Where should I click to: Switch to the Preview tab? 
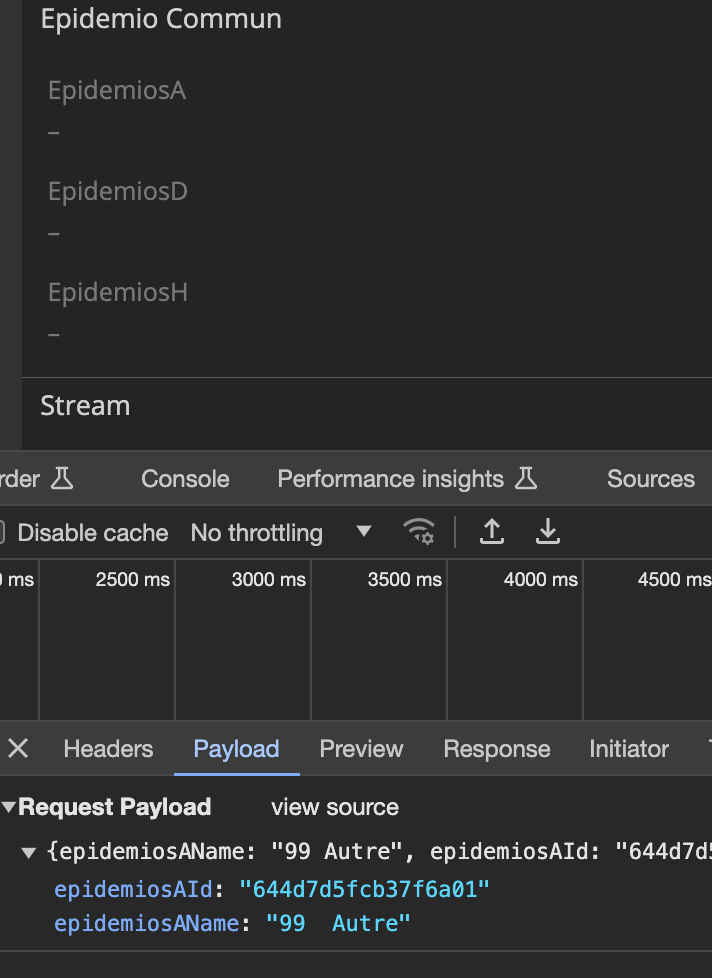pos(361,749)
